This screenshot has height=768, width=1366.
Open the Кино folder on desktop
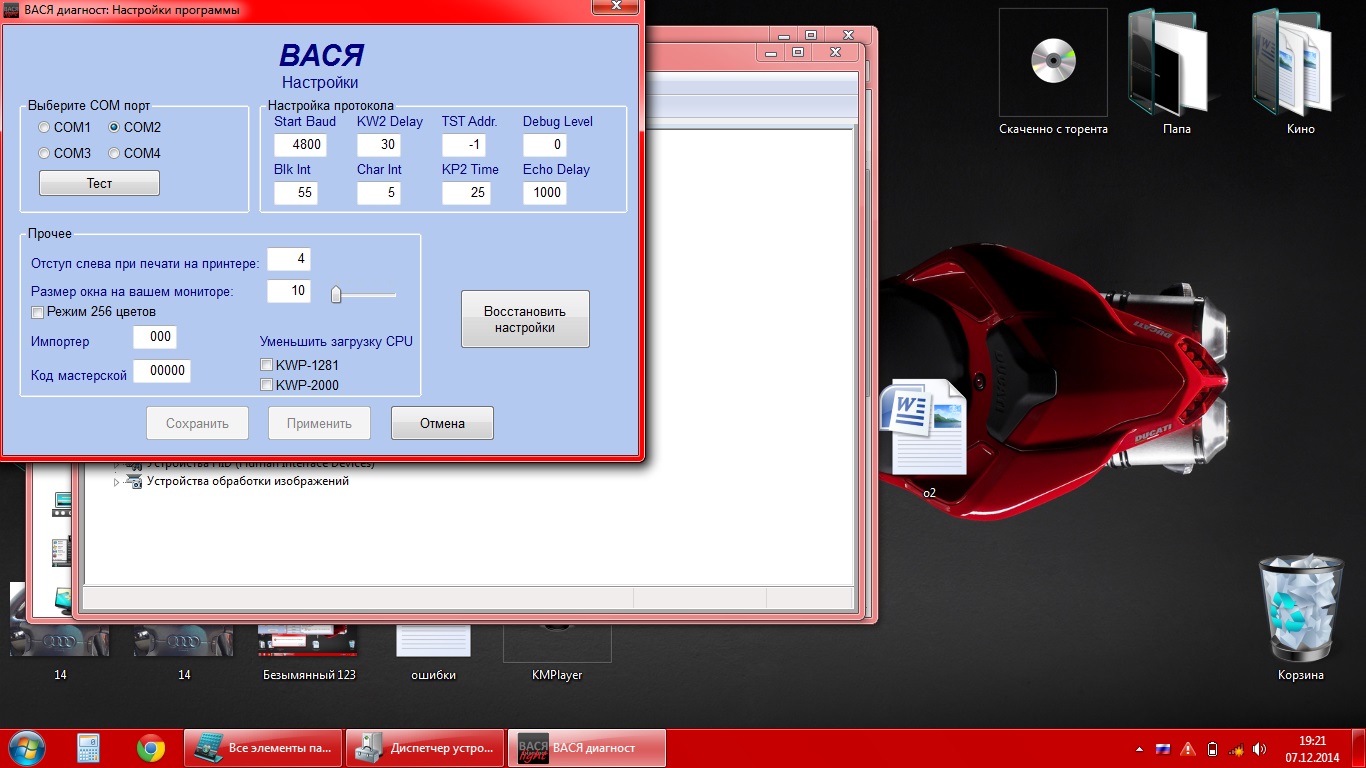(1300, 64)
